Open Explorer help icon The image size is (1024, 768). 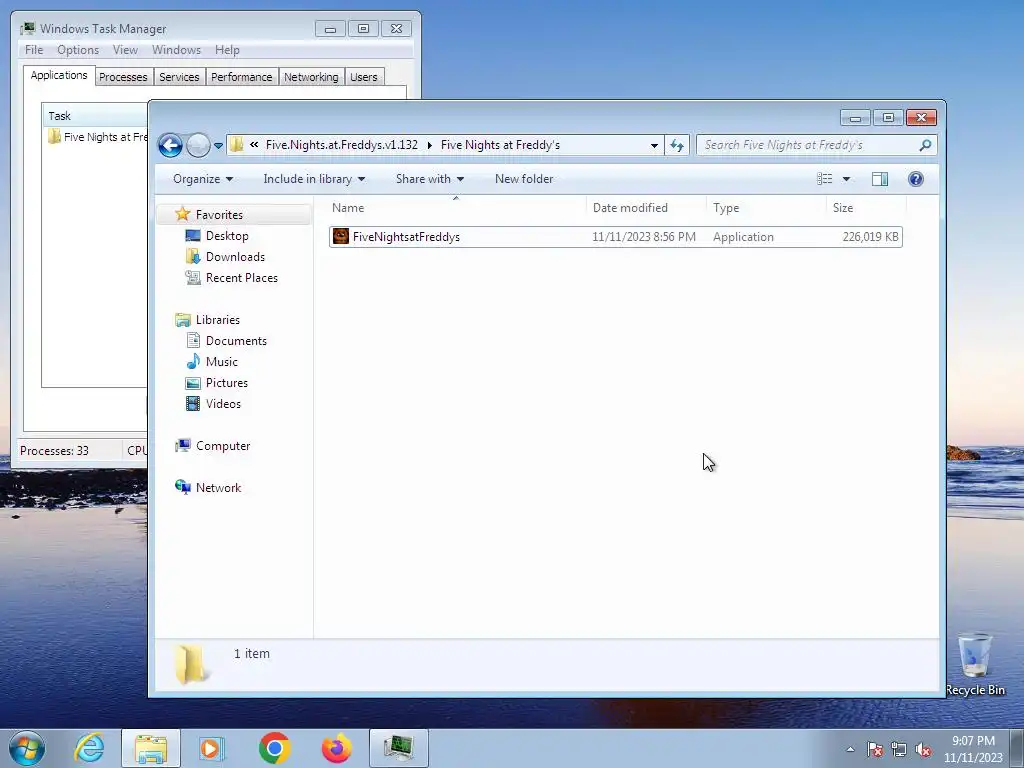[x=916, y=179]
